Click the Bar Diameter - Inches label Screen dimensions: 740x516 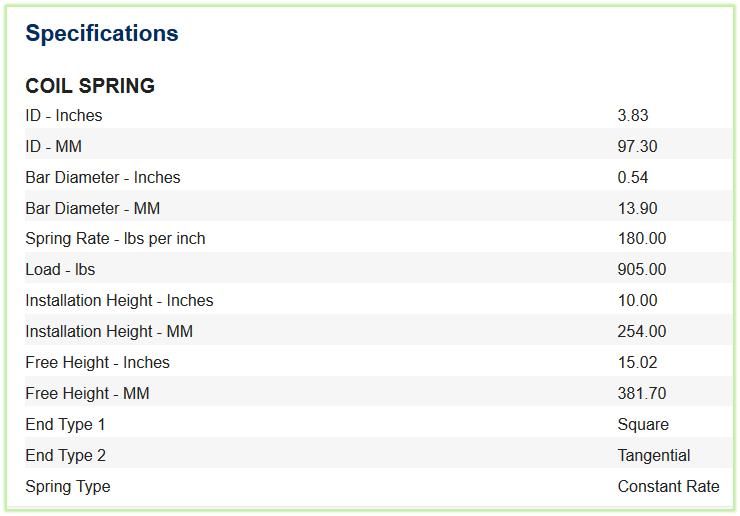point(103,178)
